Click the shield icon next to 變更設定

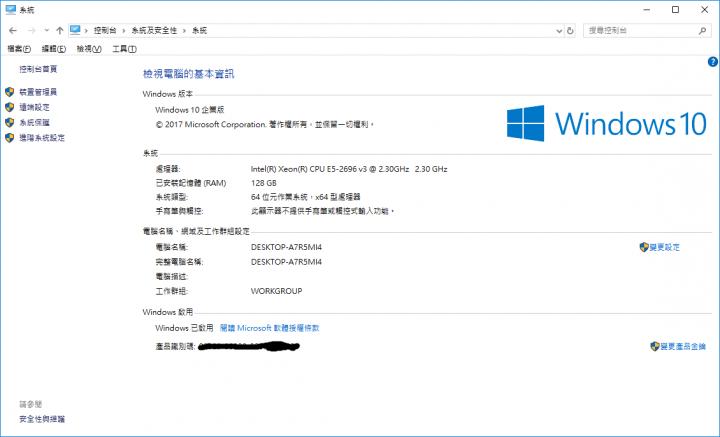[x=644, y=247]
